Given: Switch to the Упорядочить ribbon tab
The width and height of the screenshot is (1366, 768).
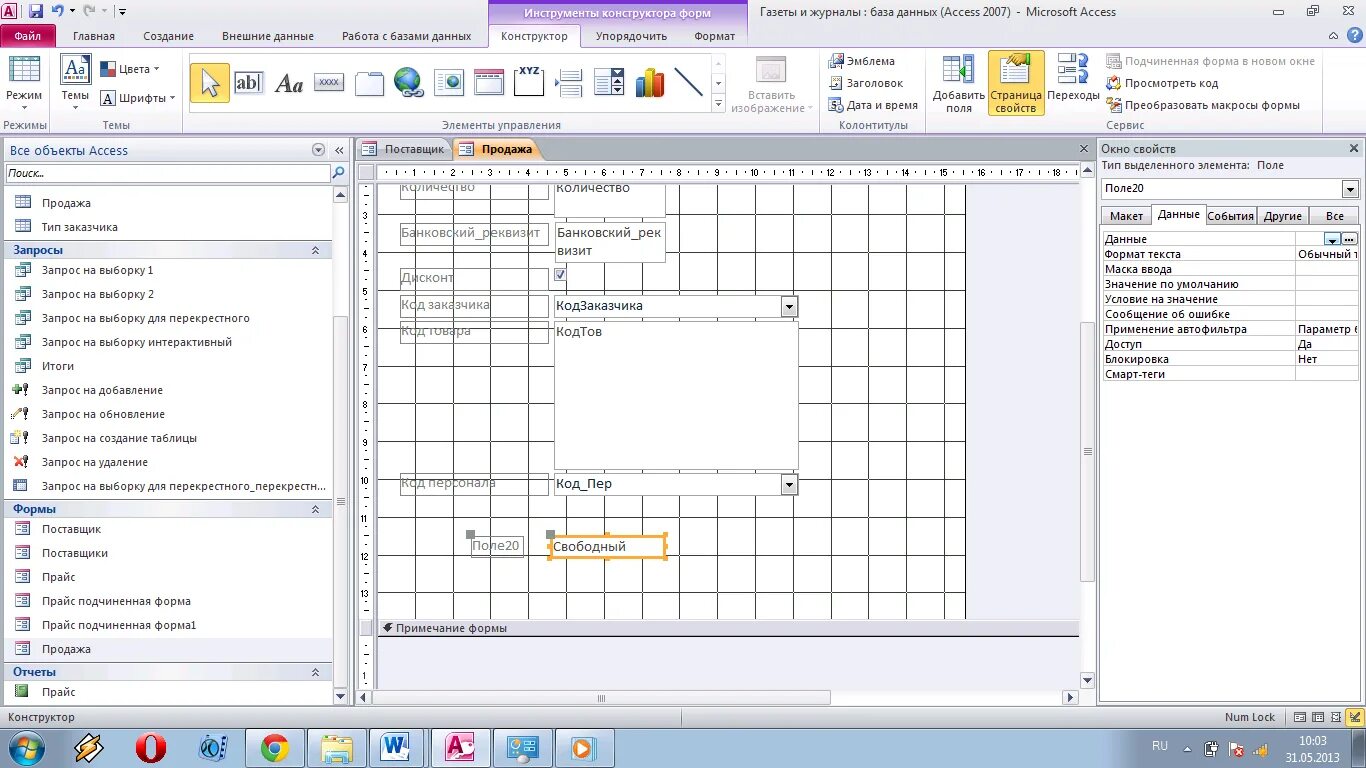Looking at the screenshot, I should [631, 36].
